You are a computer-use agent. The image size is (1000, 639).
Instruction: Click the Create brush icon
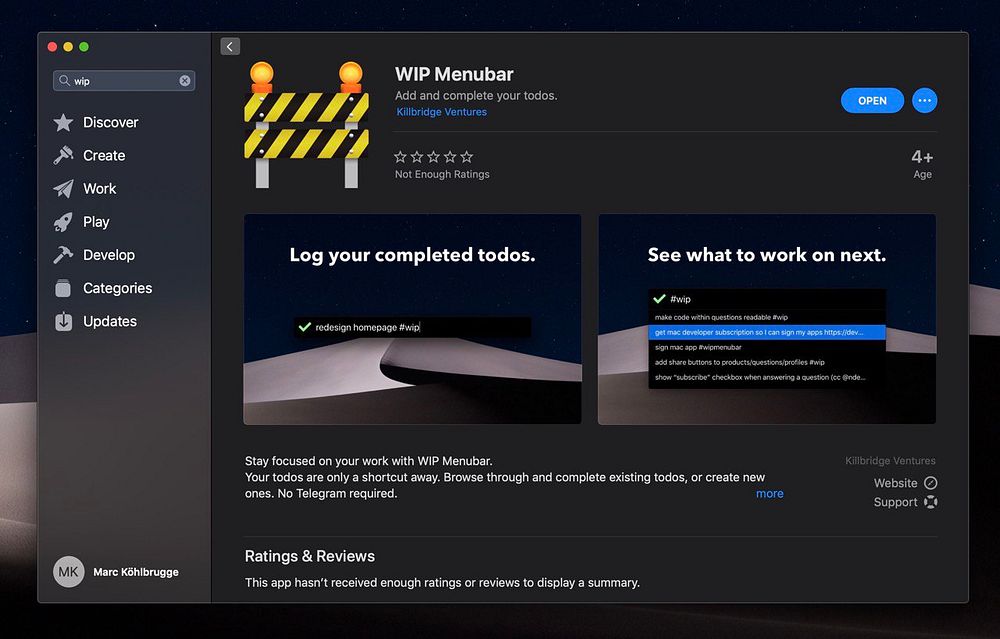(63, 155)
